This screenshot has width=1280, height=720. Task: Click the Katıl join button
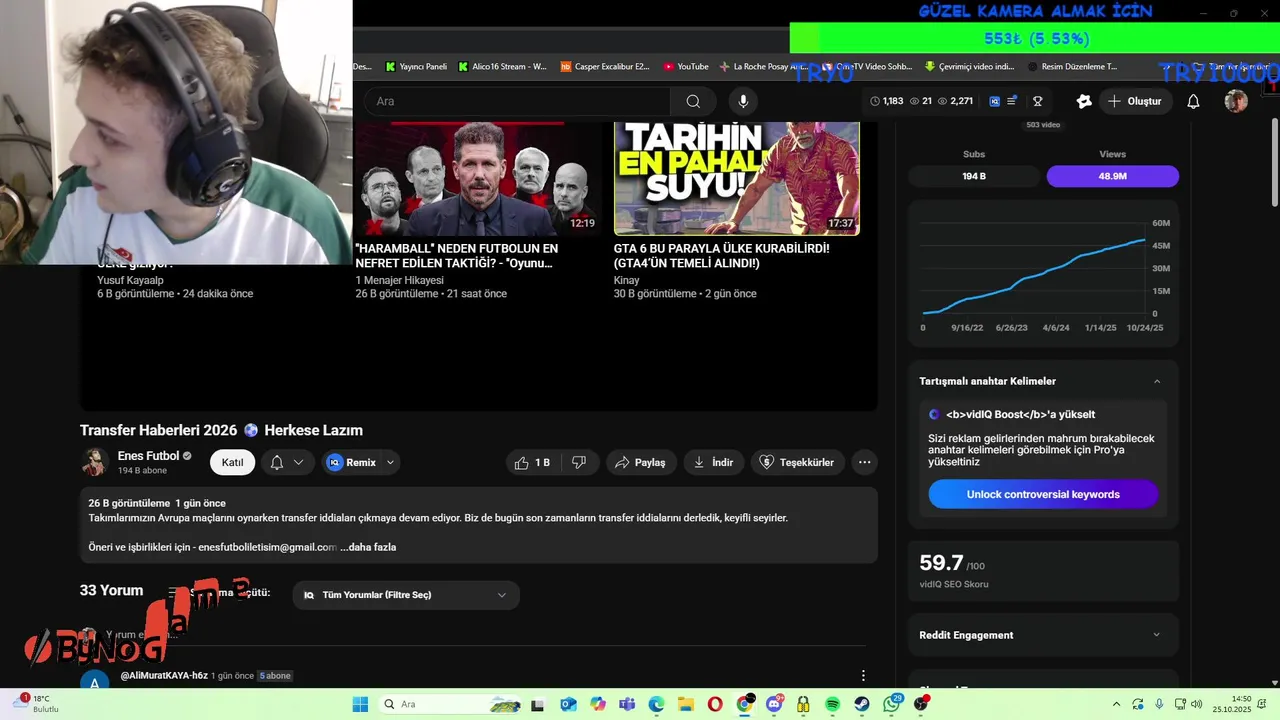click(232, 462)
